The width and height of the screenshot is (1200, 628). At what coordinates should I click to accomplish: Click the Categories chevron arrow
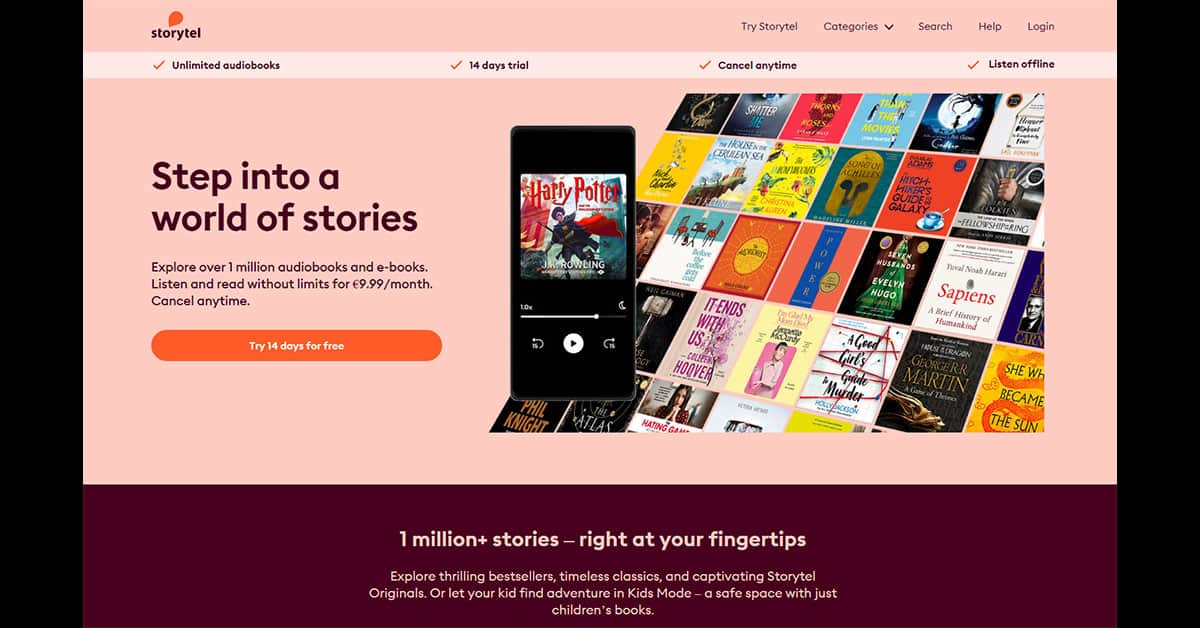pyautogui.click(x=889, y=27)
